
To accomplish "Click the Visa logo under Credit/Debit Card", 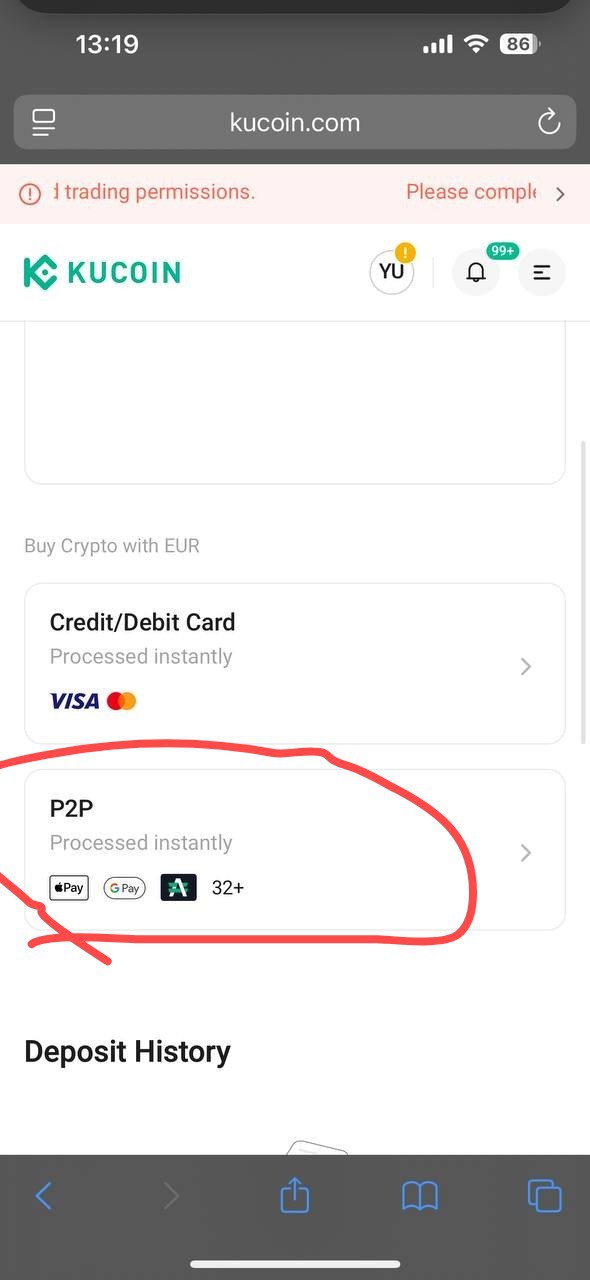I will point(75,701).
